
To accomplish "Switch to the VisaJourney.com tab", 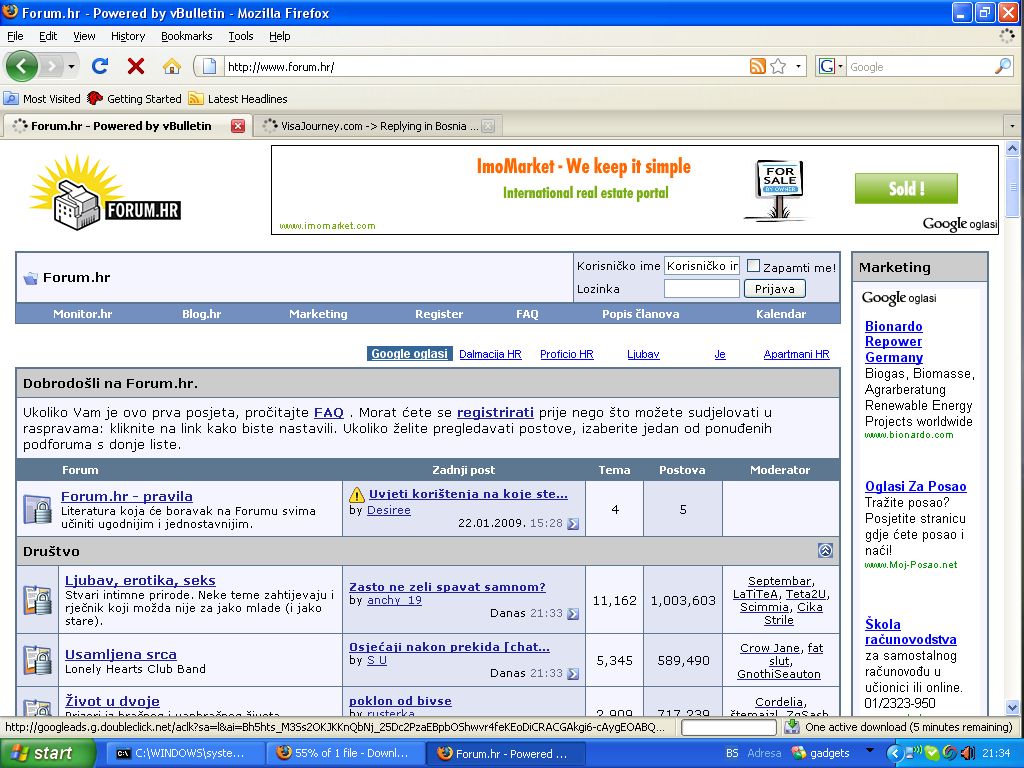I will (x=379, y=126).
